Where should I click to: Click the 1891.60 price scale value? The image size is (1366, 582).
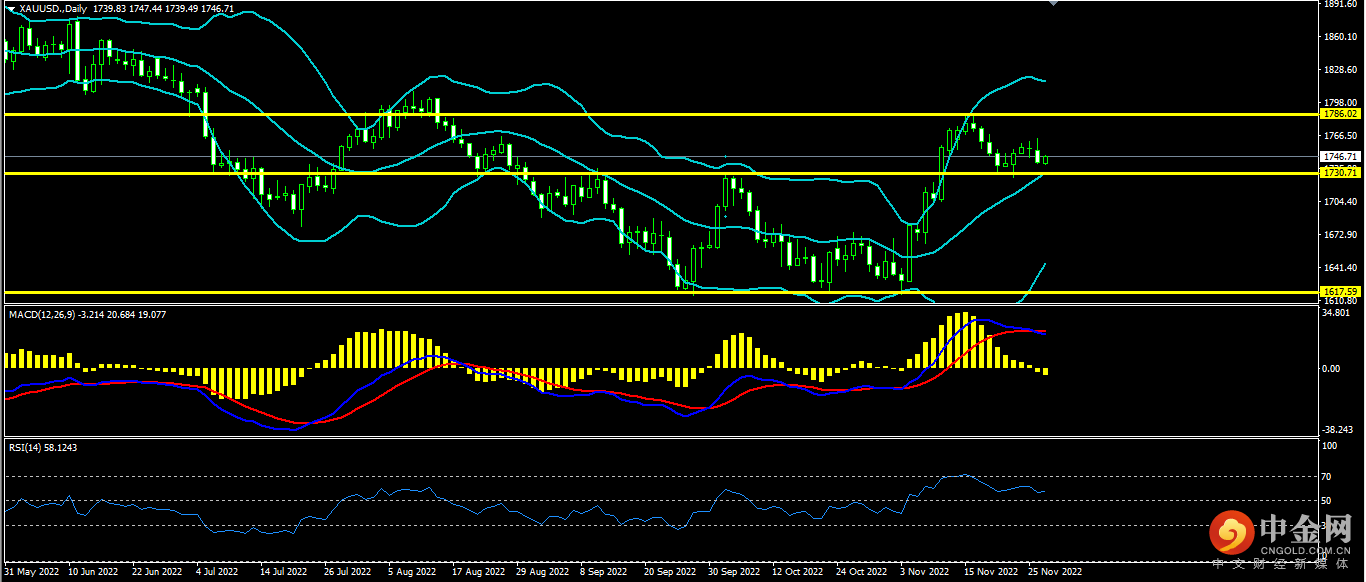1338,4
